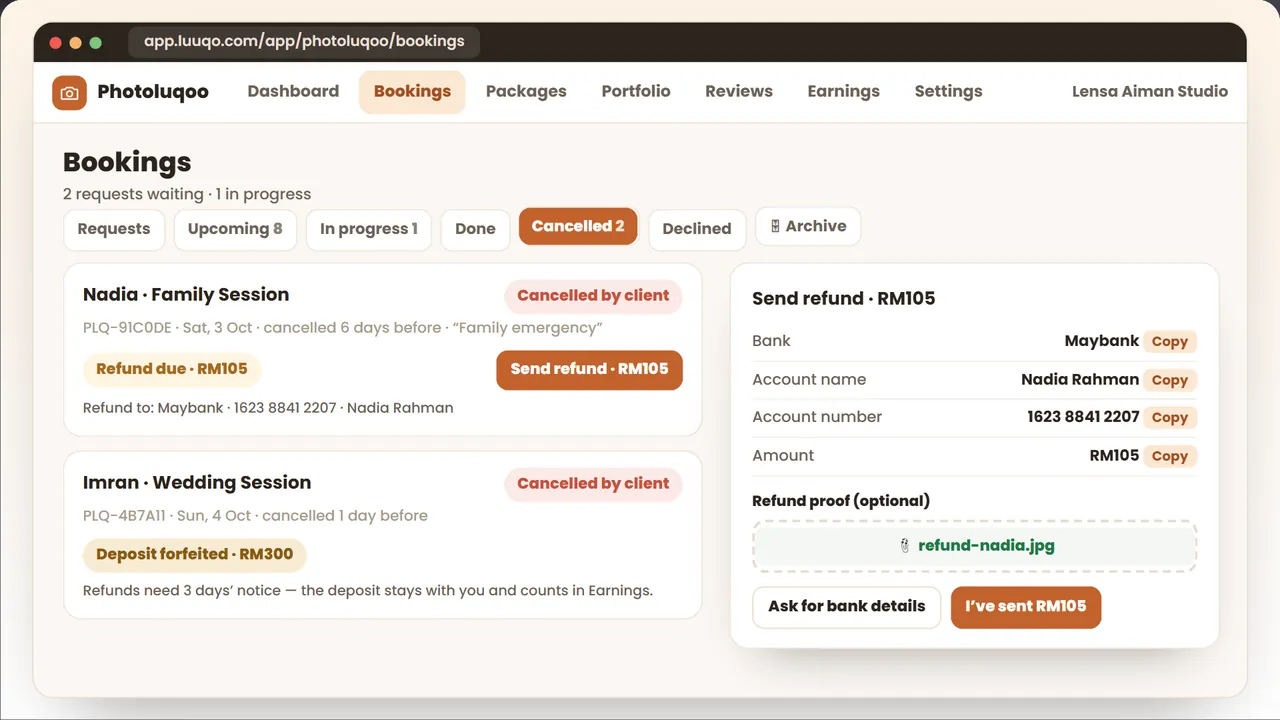
Task: Click the booking reference line PLQ-4B7A11
Action: [x=255, y=516]
